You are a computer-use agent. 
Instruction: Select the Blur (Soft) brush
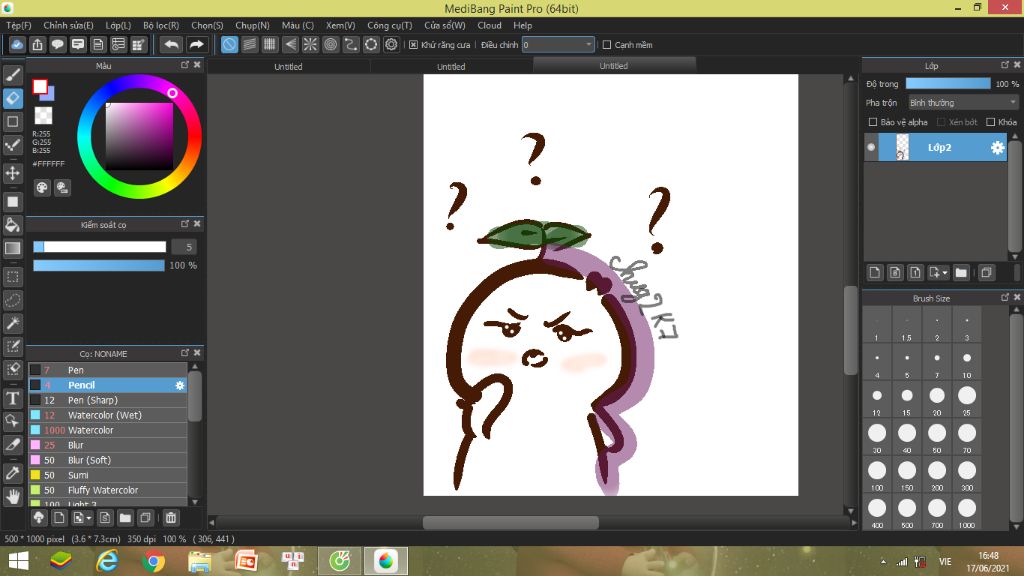click(x=108, y=460)
